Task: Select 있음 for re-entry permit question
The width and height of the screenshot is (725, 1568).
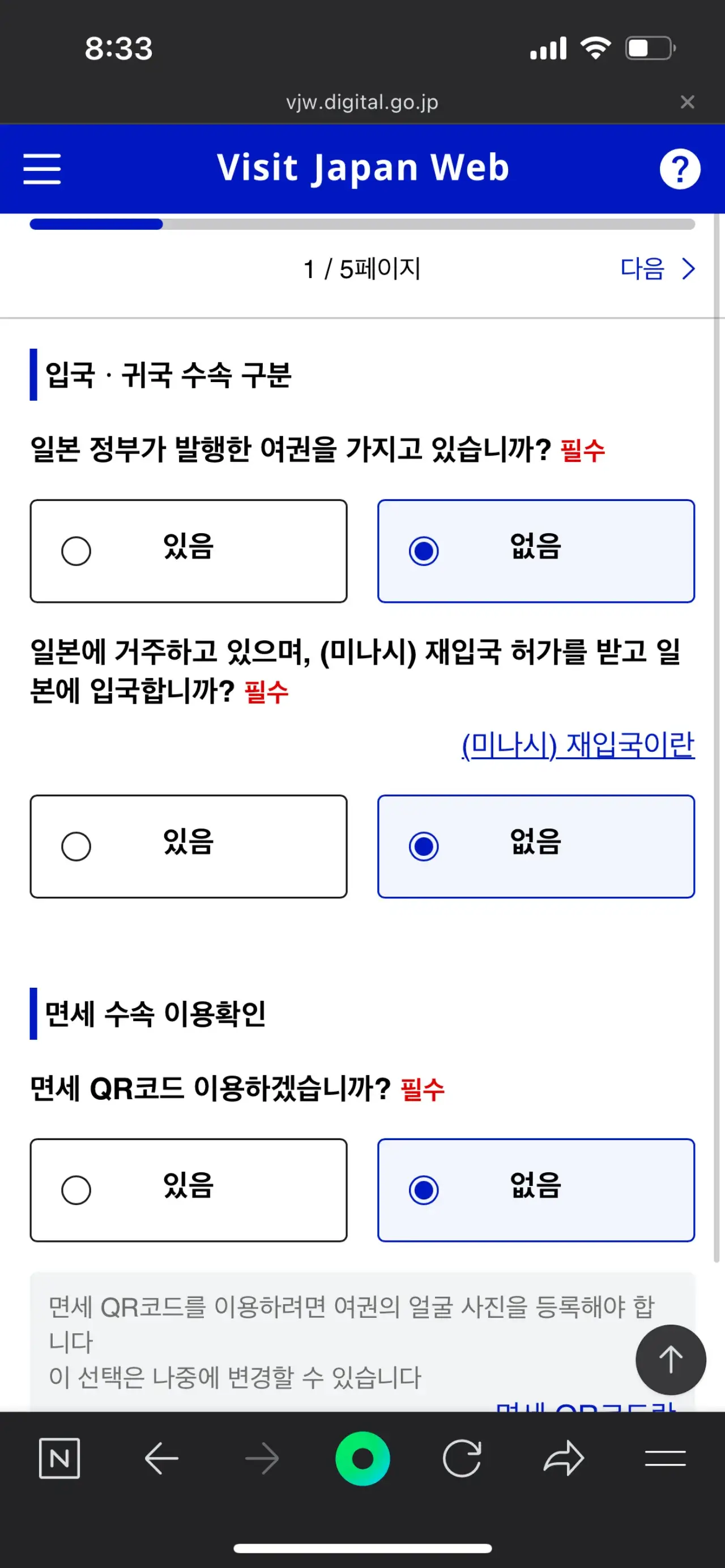Action: (x=188, y=846)
